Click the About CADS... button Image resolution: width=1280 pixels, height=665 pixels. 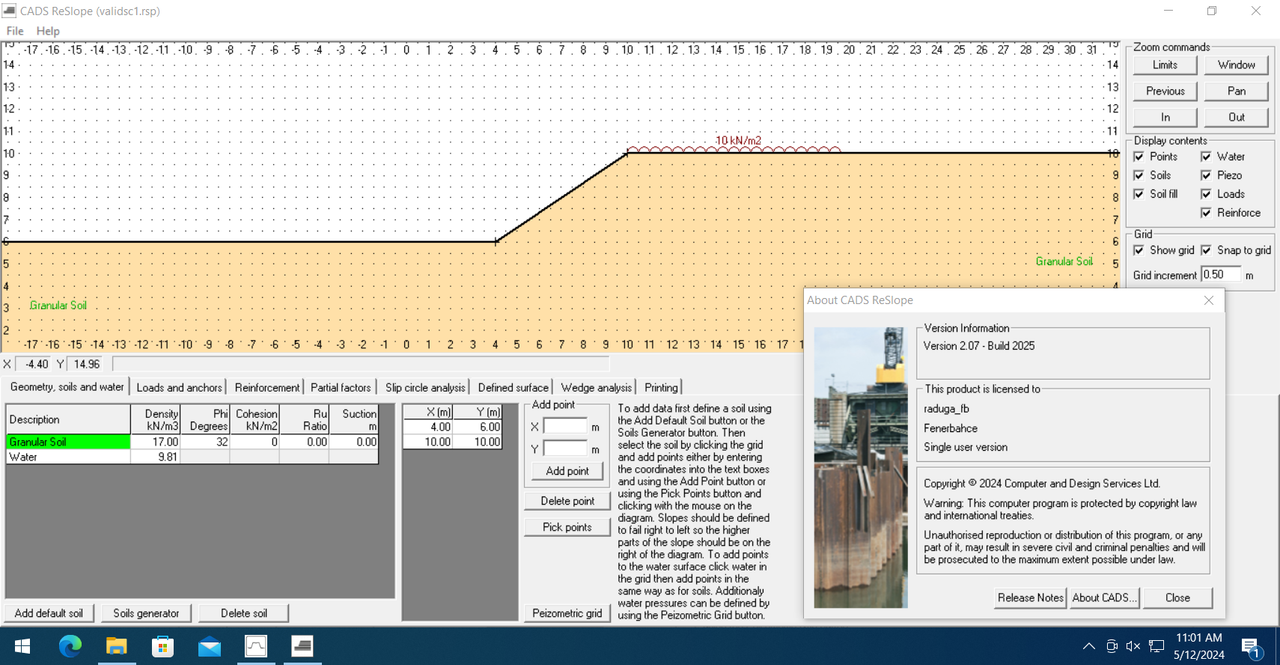pyautogui.click(x=1104, y=598)
